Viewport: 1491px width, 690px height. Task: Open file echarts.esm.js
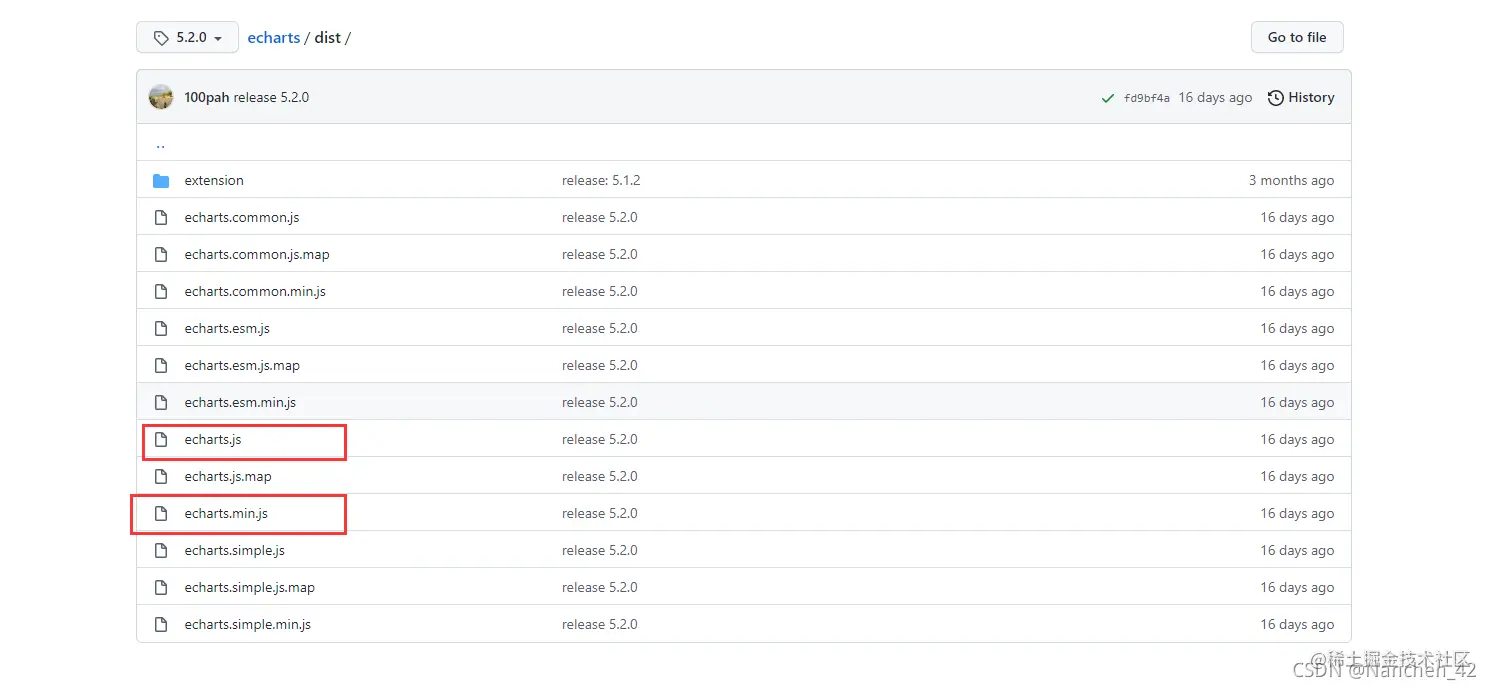(227, 328)
